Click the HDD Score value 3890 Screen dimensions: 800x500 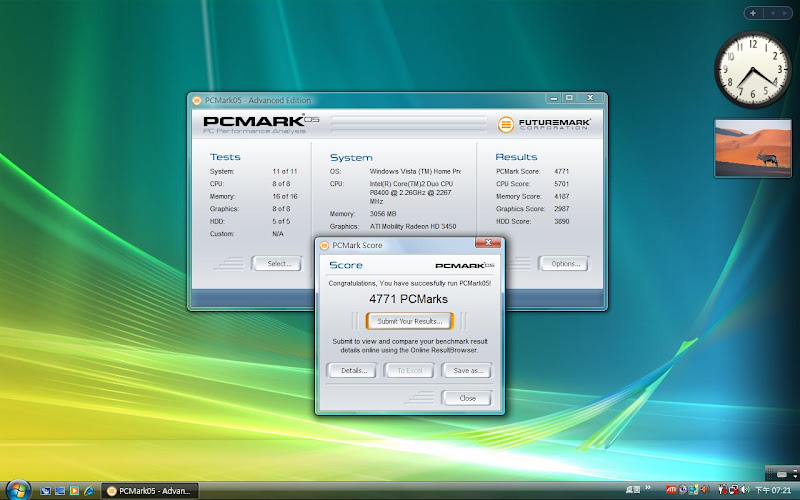tap(562, 221)
